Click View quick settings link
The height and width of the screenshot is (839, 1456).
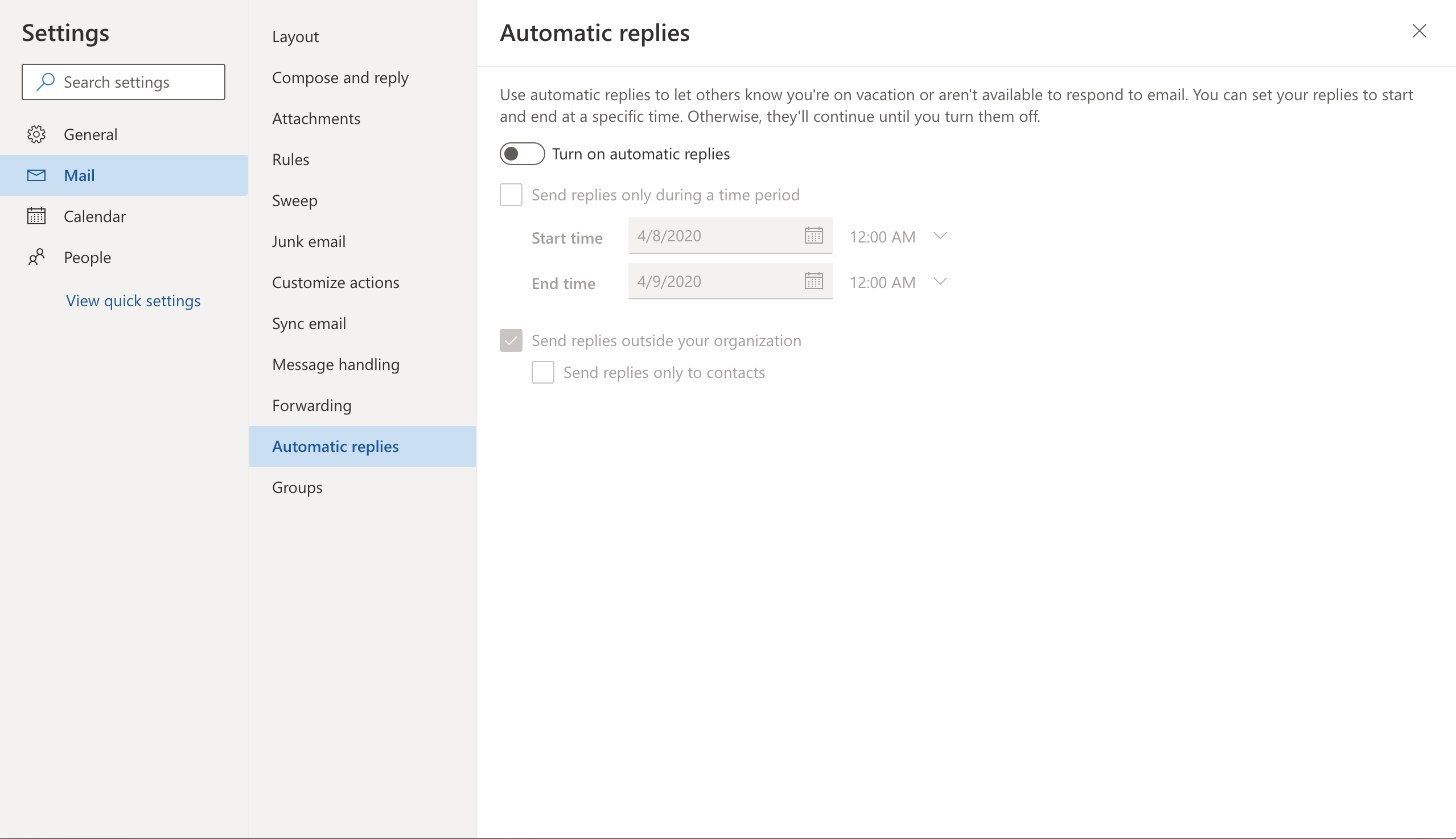133,300
